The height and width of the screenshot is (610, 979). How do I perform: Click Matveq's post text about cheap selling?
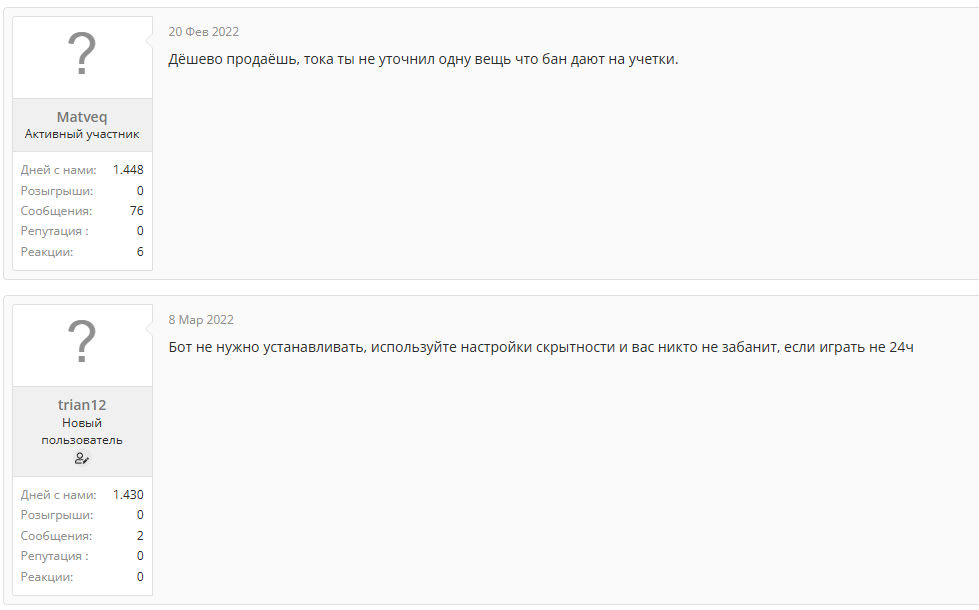[423, 59]
